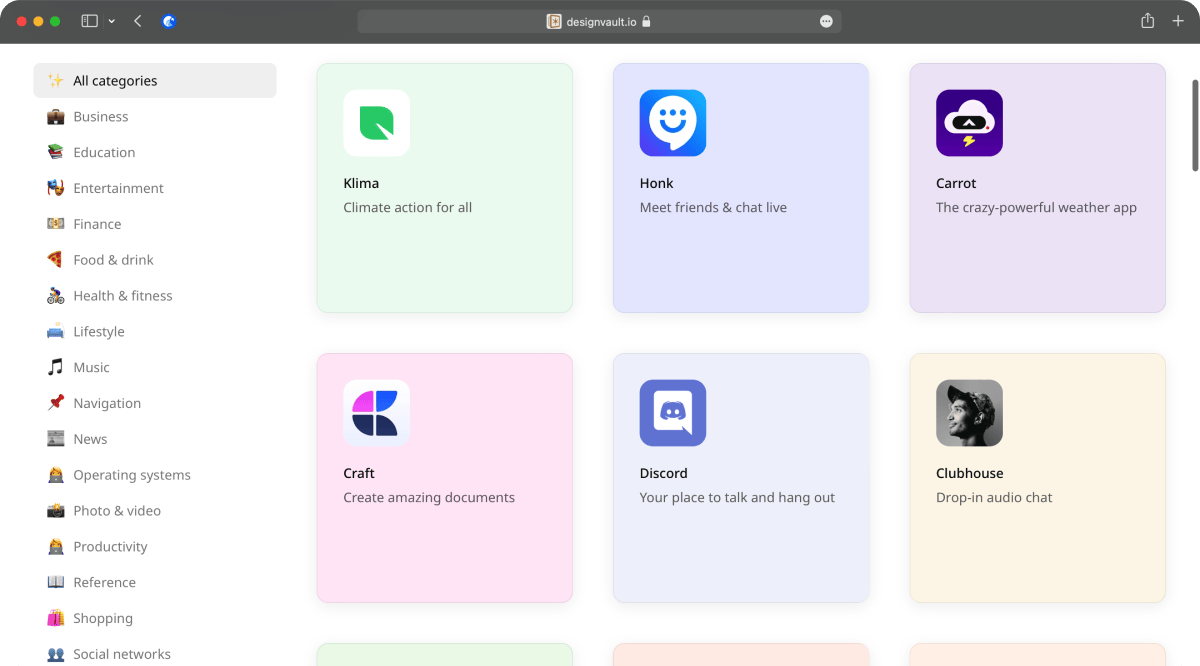This screenshot has height=666, width=1200.
Task: Open the Lifestyle category
Action: coord(99,332)
